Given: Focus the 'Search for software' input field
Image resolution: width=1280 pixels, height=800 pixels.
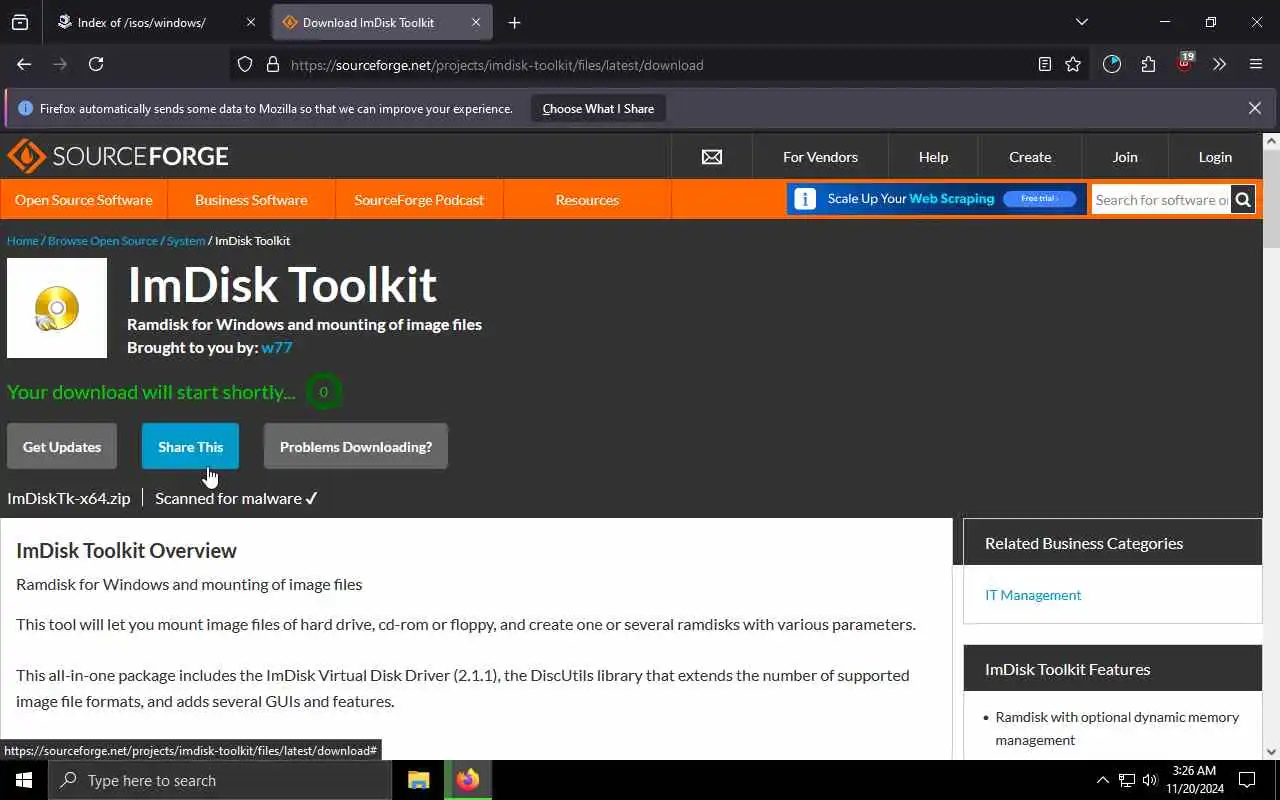Looking at the screenshot, I should (x=1161, y=200).
